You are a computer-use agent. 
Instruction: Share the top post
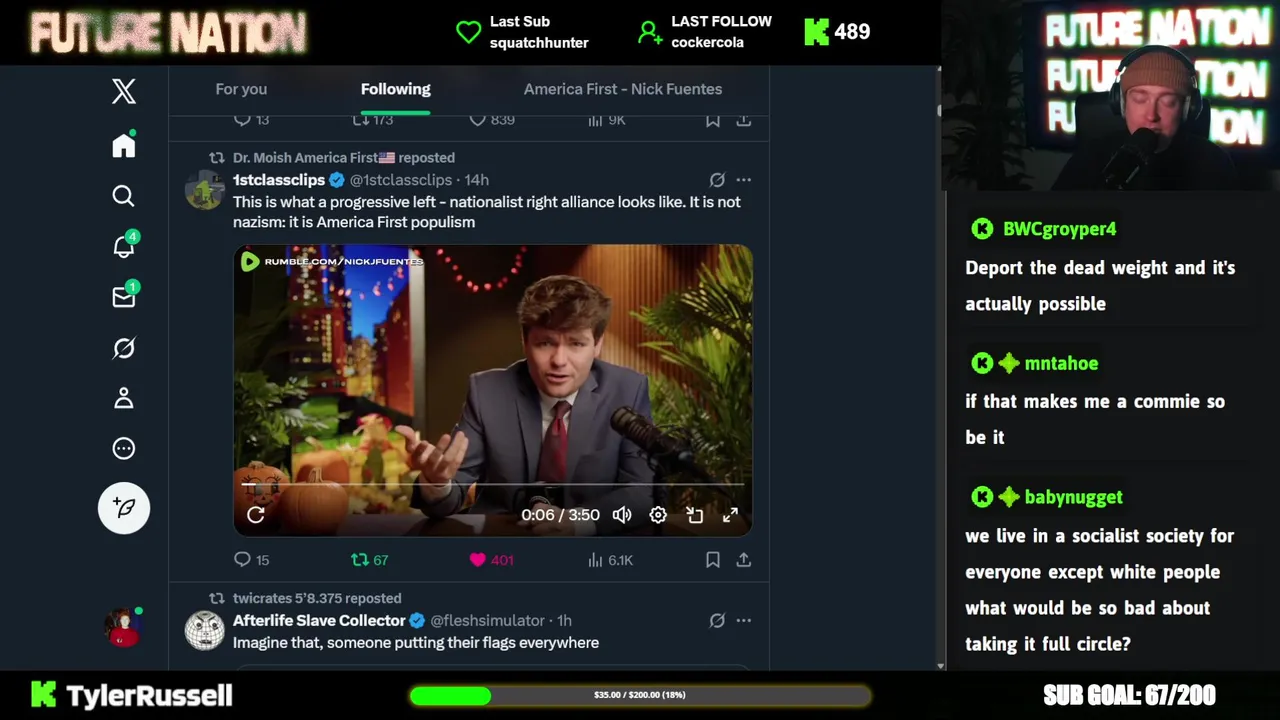(744, 120)
